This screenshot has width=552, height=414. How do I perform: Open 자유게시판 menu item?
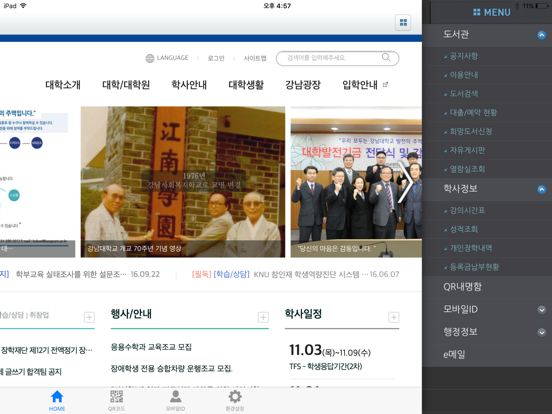467,150
